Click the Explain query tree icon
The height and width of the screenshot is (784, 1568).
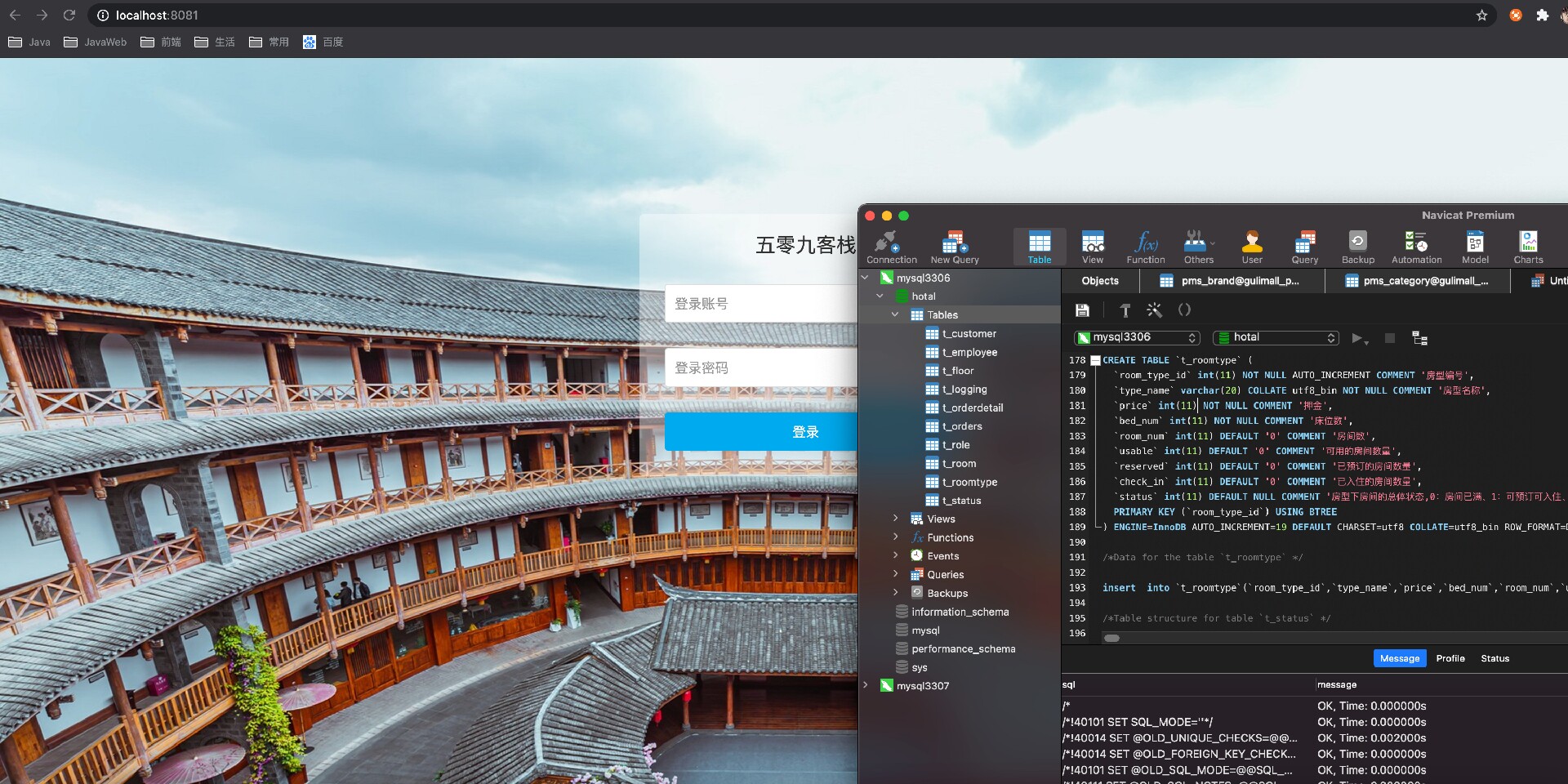(x=1419, y=338)
